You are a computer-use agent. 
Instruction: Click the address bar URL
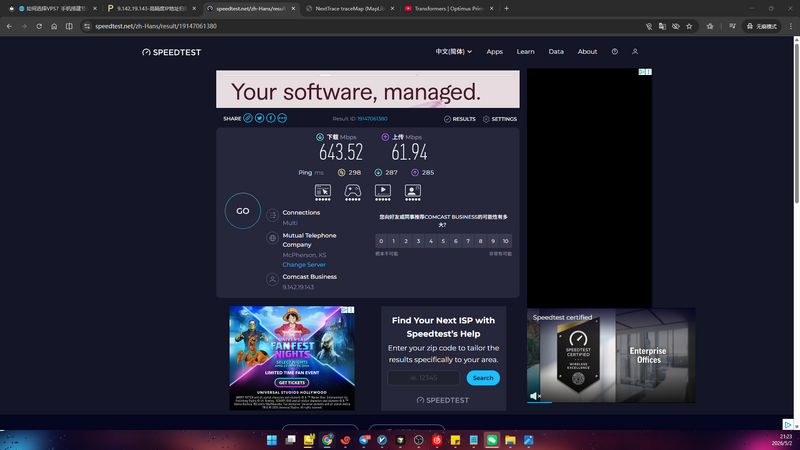(156, 26)
